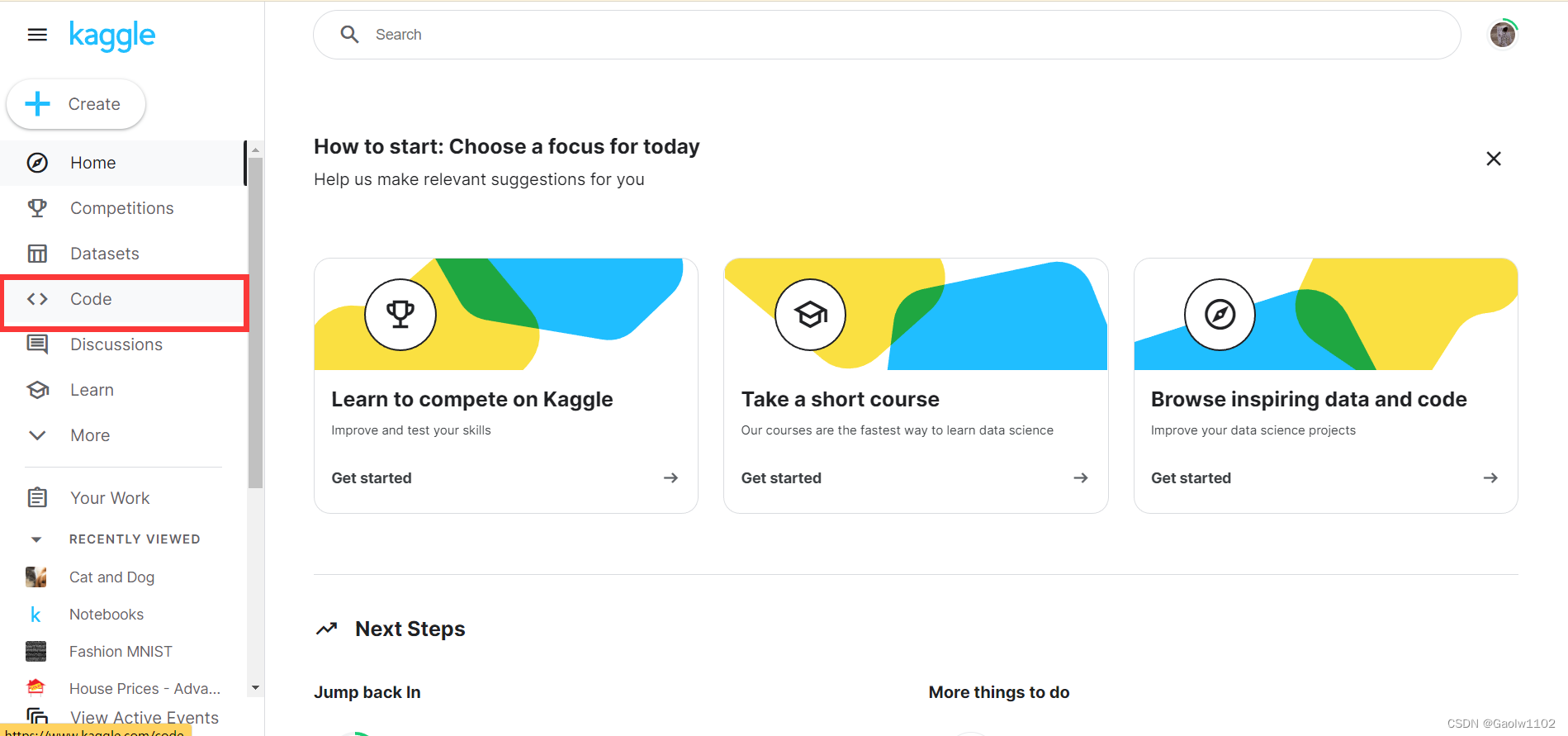Click the Cat and Dog thumbnail
Image resolution: width=1568 pixels, height=736 pixels.
coord(36,577)
